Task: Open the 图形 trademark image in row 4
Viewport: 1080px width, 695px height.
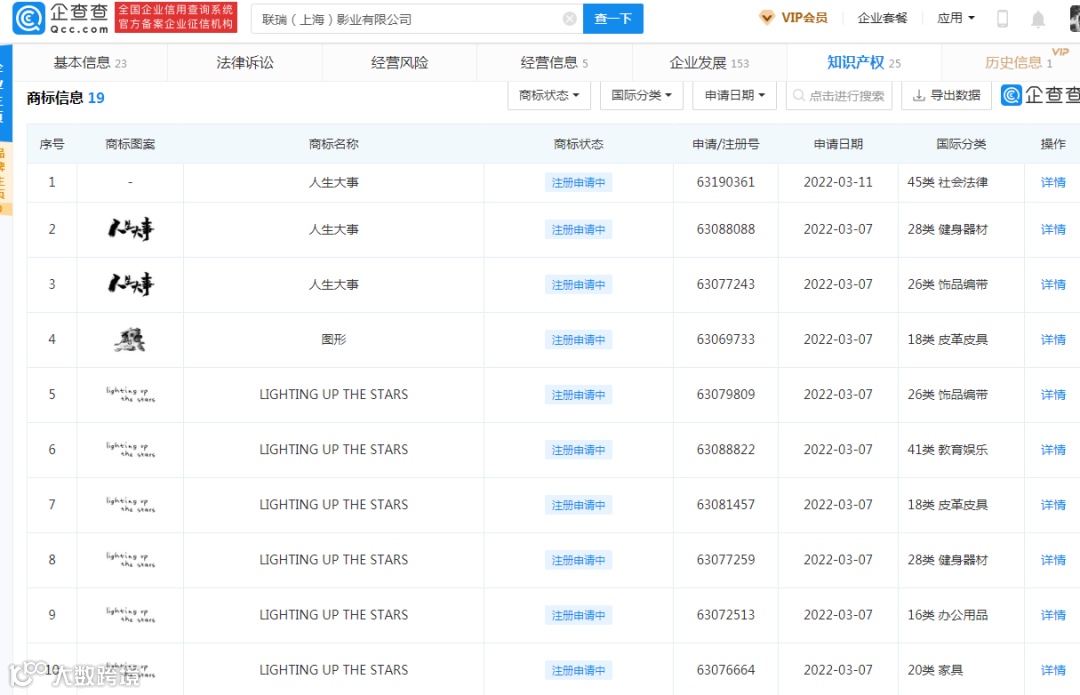Action: pyautogui.click(x=129, y=339)
